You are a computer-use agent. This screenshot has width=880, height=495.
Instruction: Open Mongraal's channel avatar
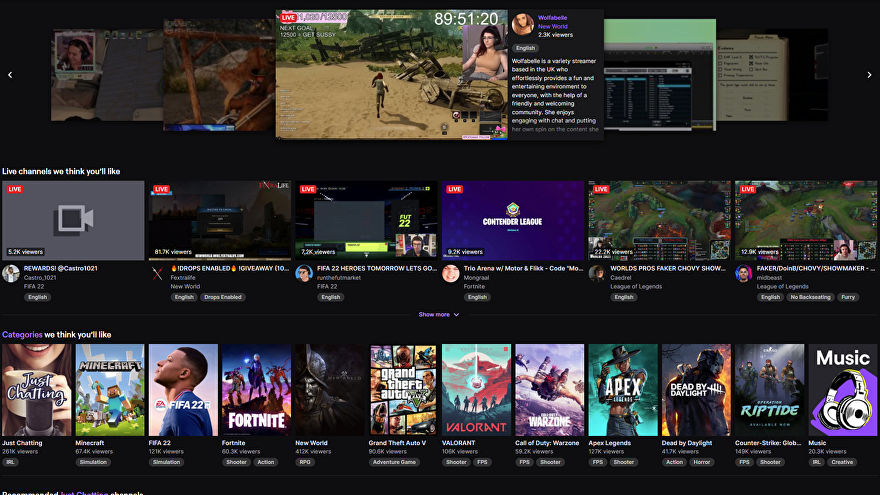(x=451, y=273)
